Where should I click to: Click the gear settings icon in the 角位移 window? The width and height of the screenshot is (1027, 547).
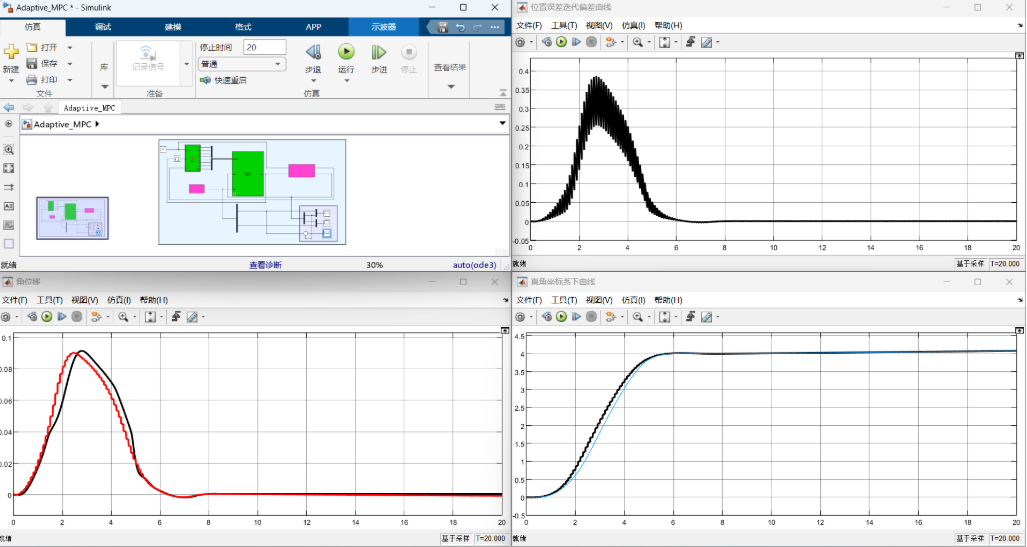[6, 317]
